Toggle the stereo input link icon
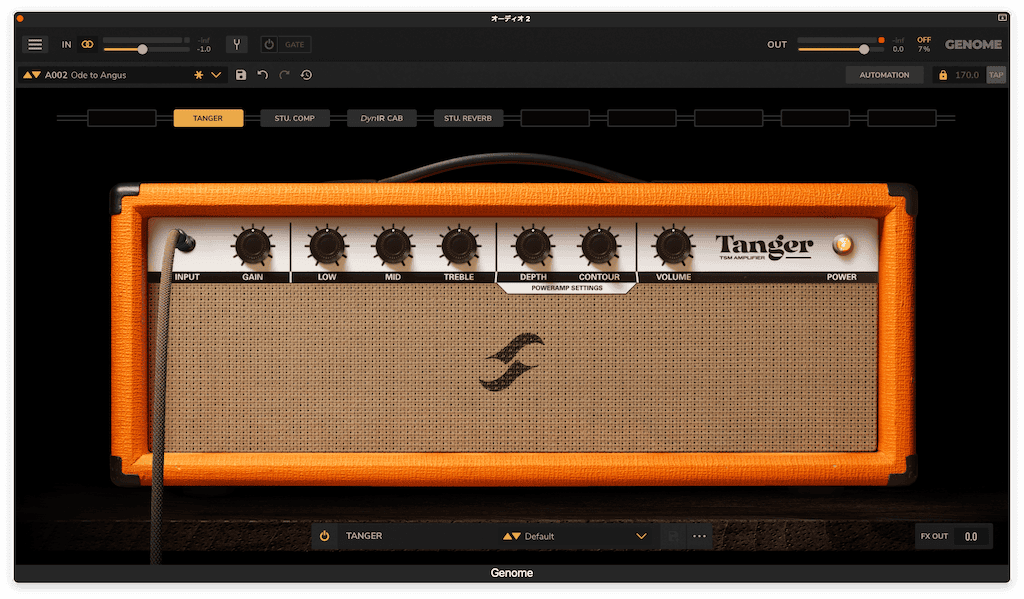1024x599 pixels. pyautogui.click(x=88, y=44)
